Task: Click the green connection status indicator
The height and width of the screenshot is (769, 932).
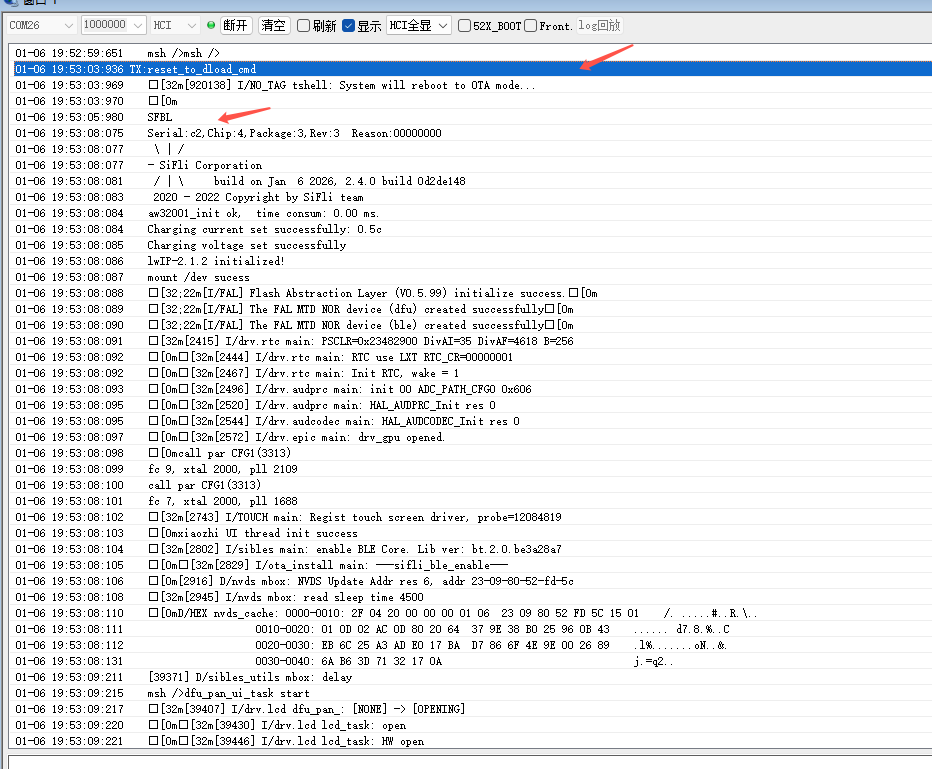Action: pyautogui.click(x=211, y=25)
